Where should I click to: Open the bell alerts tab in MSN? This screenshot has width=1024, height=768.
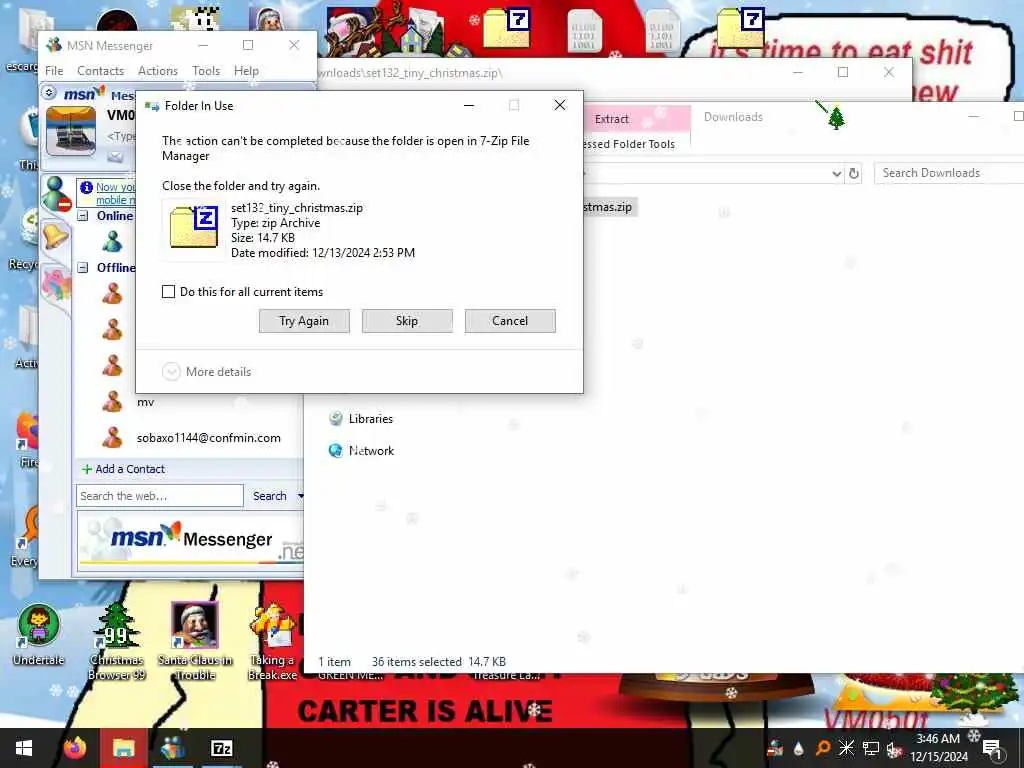(56, 236)
